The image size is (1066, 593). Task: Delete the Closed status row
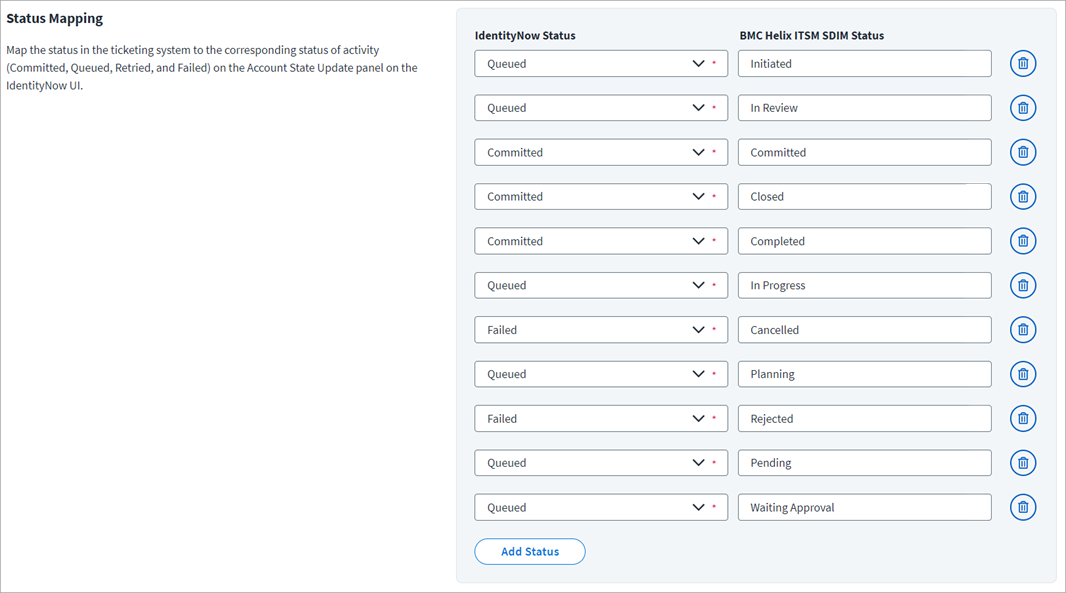(1023, 196)
